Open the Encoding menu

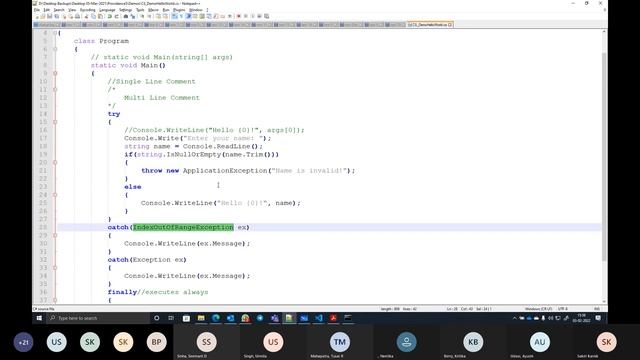coord(87,10)
